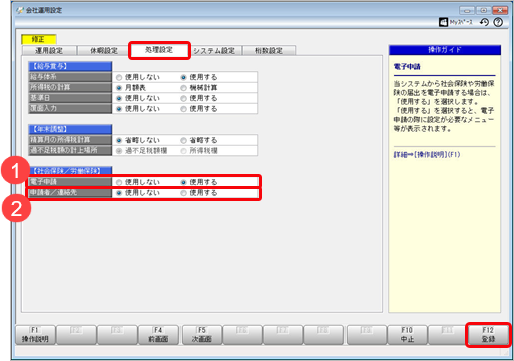Open the 桁数設定 tab
Viewport: 514px width, 361px height.
pos(269,50)
